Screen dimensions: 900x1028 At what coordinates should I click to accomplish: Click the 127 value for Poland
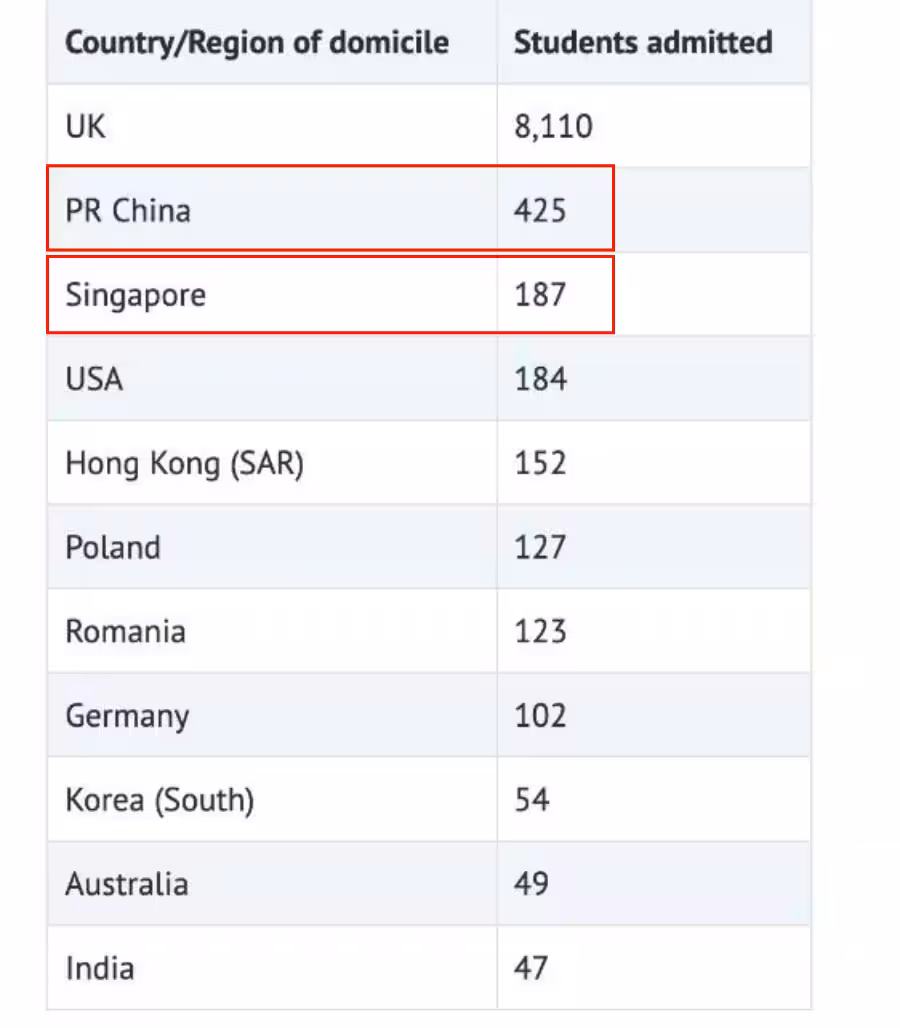pos(539,547)
